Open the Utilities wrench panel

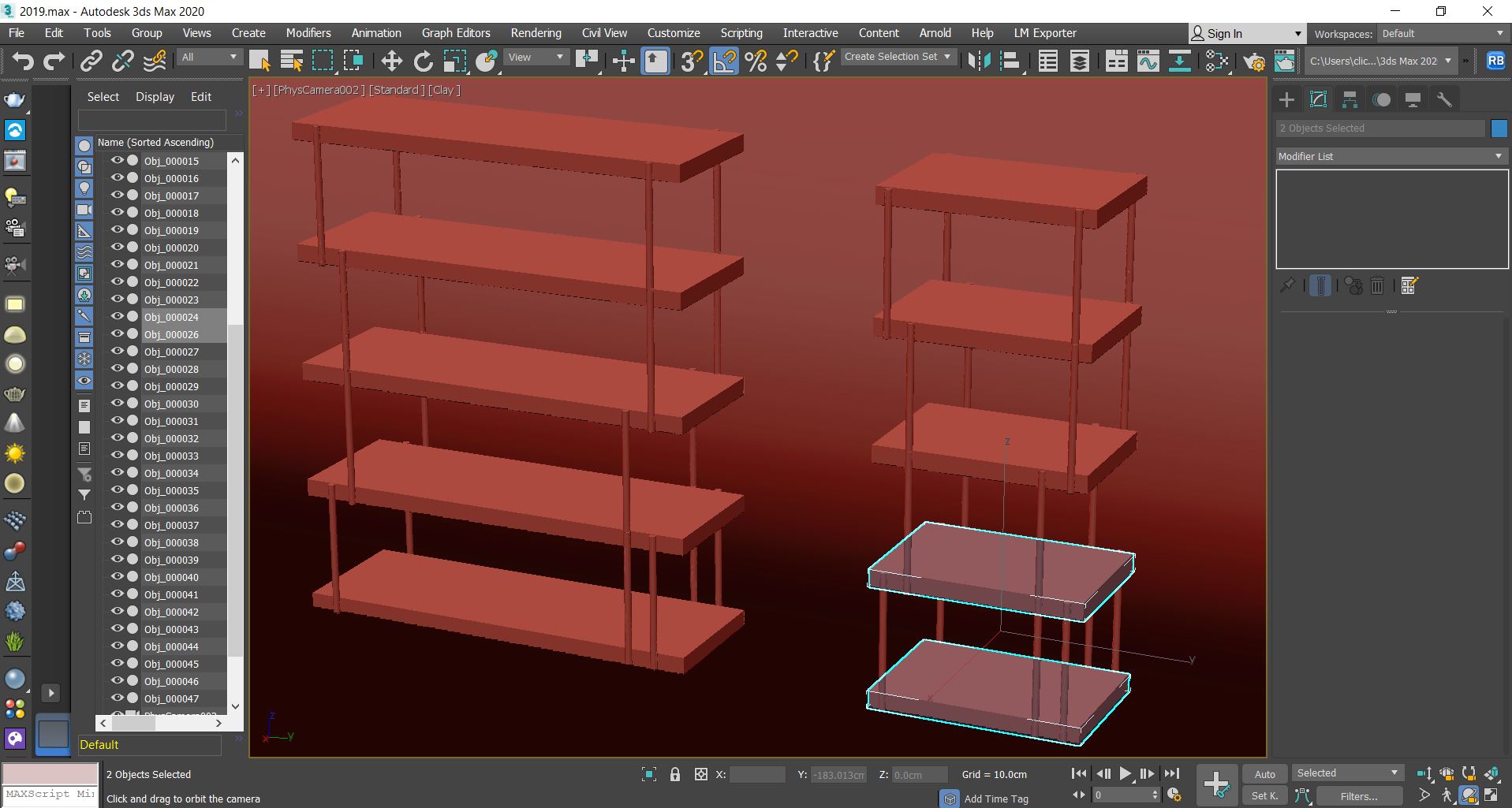tap(1444, 99)
